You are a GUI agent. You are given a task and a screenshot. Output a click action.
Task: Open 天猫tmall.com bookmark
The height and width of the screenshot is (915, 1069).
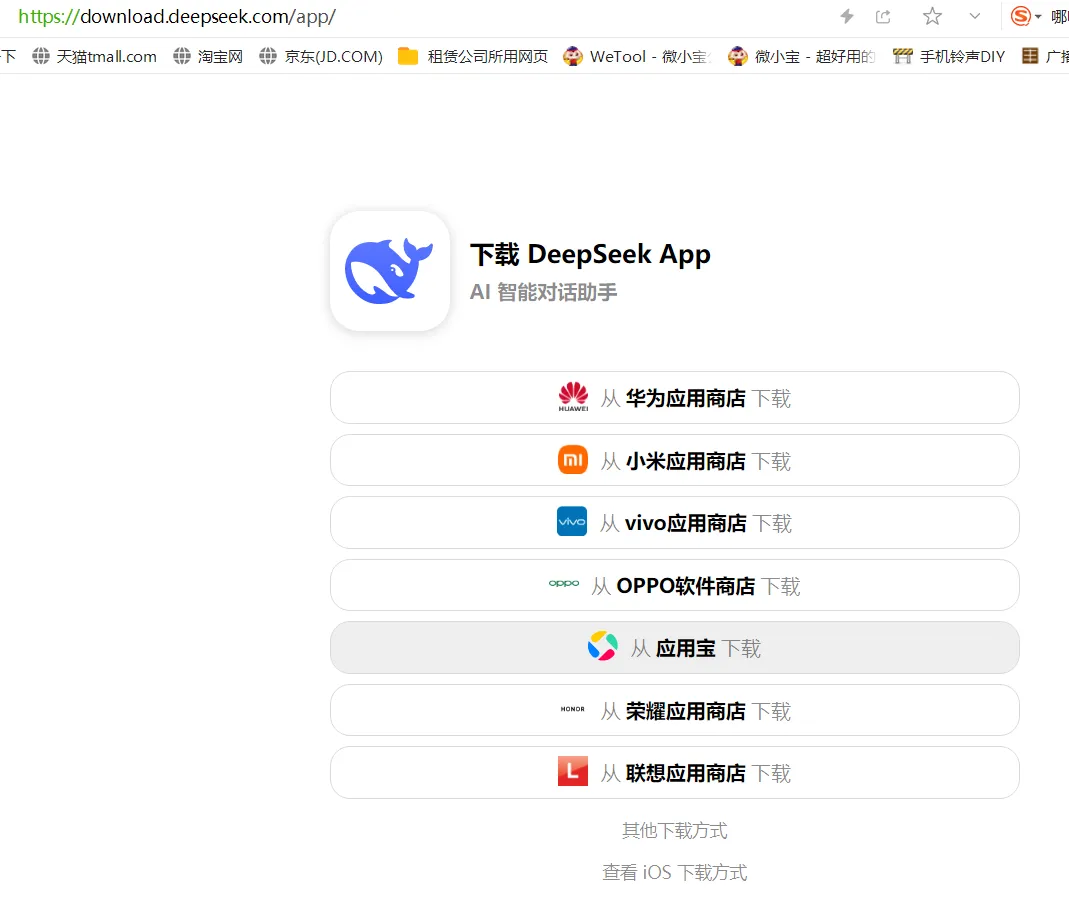coord(95,56)
